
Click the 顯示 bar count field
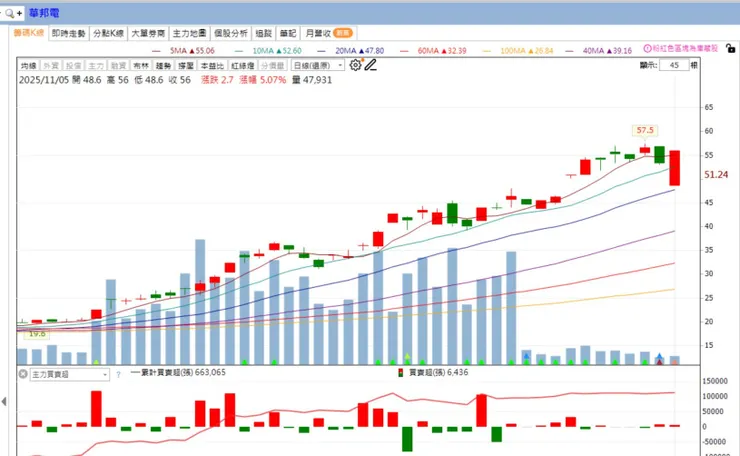[x=674, y=65]
